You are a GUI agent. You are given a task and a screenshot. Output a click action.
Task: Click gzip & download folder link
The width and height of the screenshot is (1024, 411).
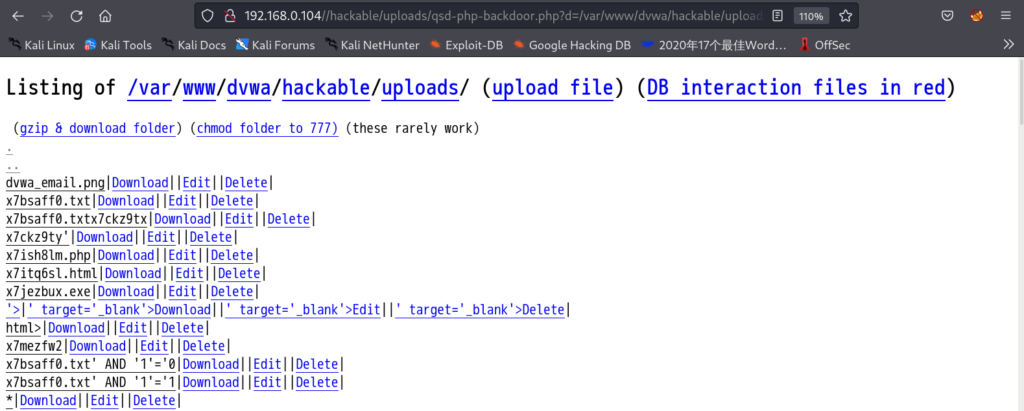[x=97, y=129]
